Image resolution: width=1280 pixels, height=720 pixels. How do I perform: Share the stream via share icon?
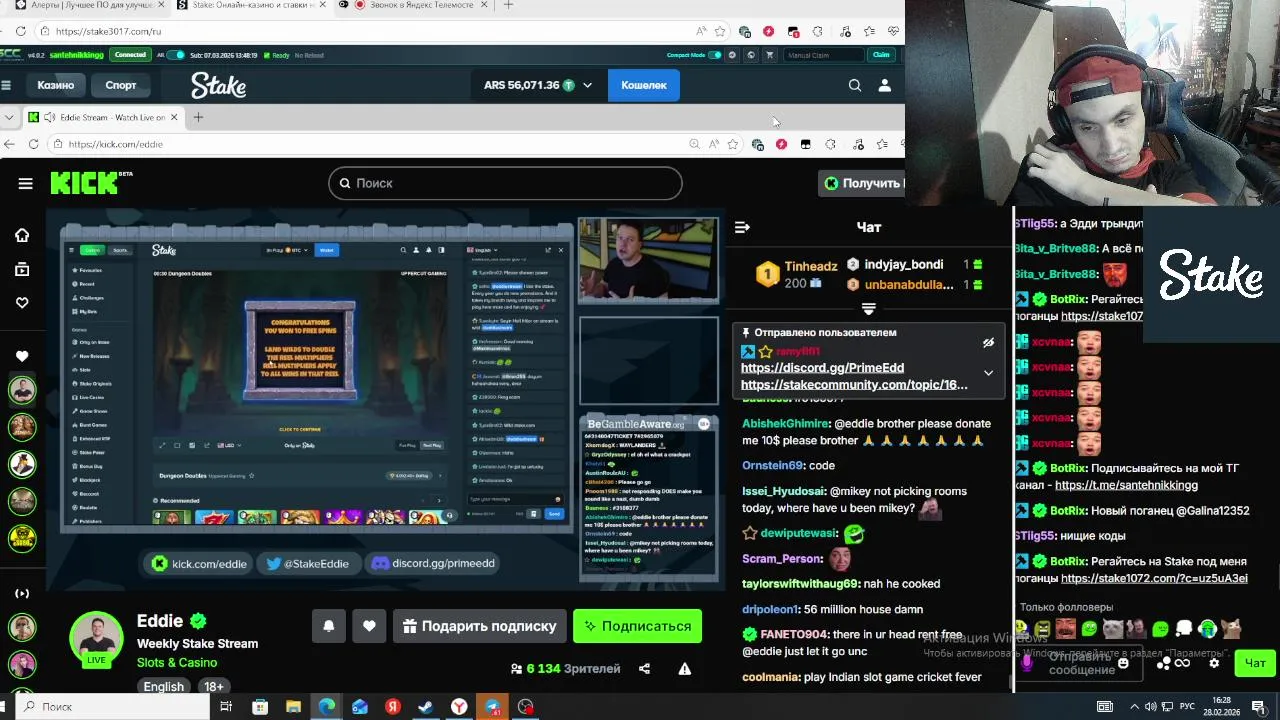(x=644, y=668)
